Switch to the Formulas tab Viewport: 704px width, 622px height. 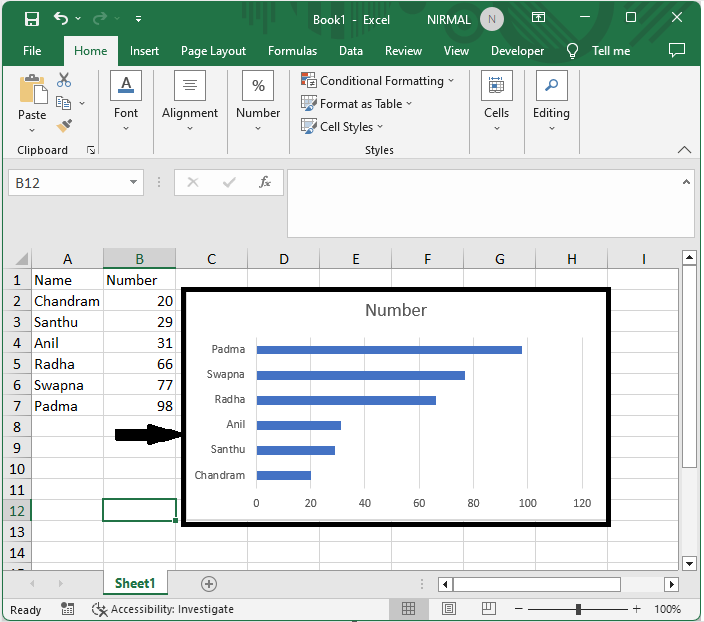[x=292, y=51]
